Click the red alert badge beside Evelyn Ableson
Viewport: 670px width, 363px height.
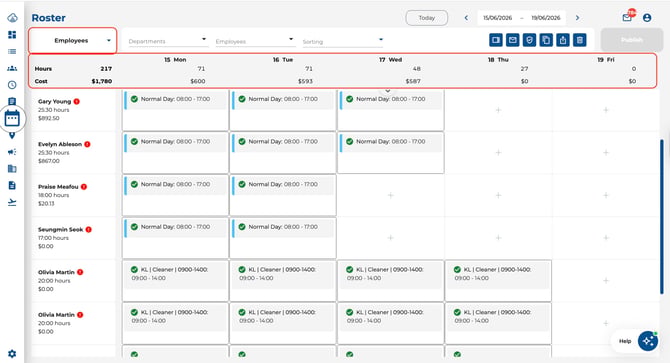tap(87, 144)
